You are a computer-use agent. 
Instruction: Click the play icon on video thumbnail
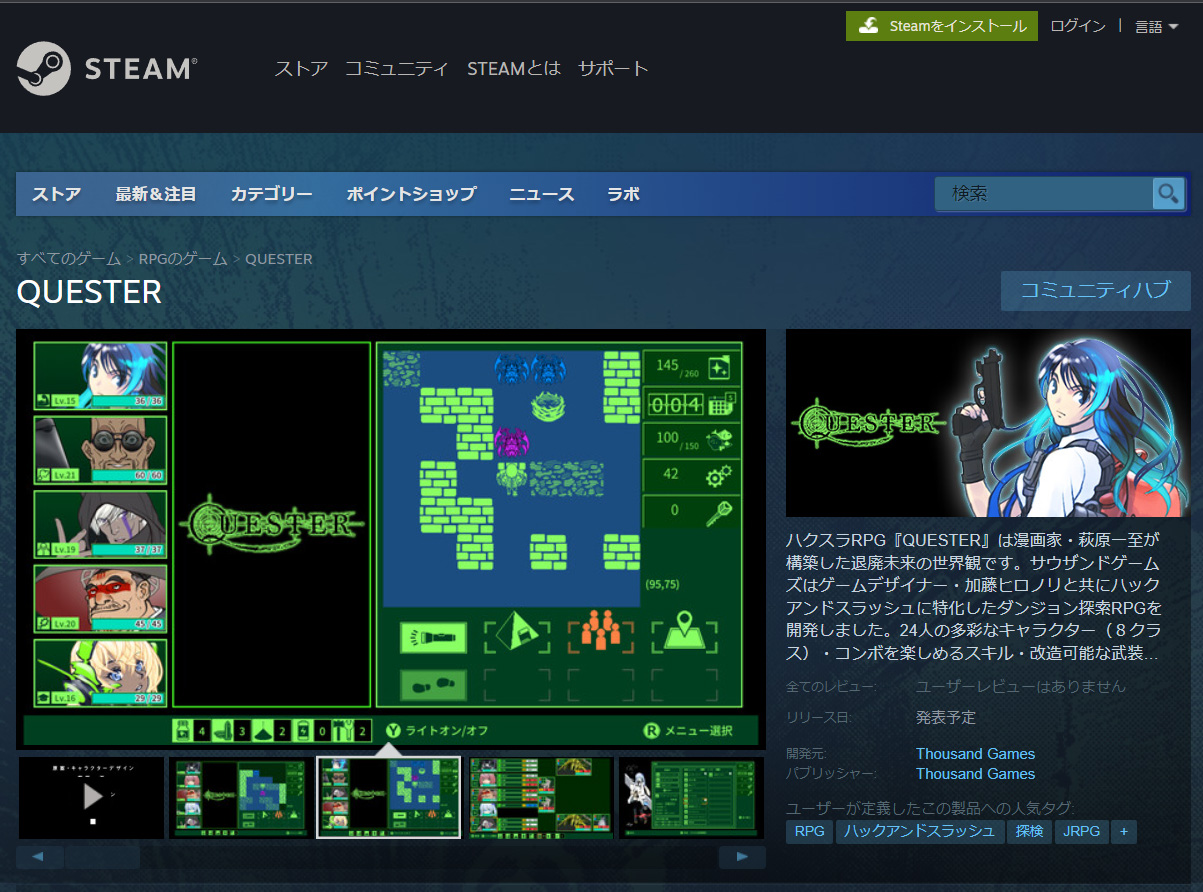tap(92, 796)
